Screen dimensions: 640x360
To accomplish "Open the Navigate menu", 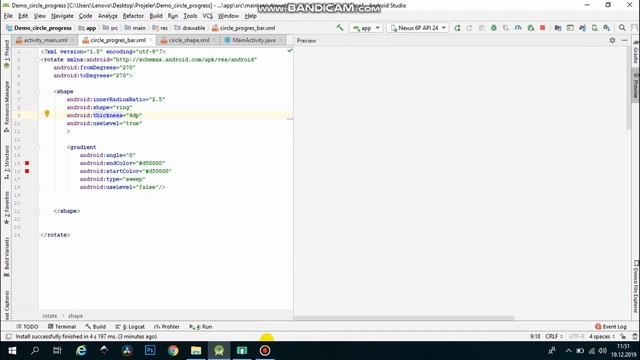I will 62,16.
